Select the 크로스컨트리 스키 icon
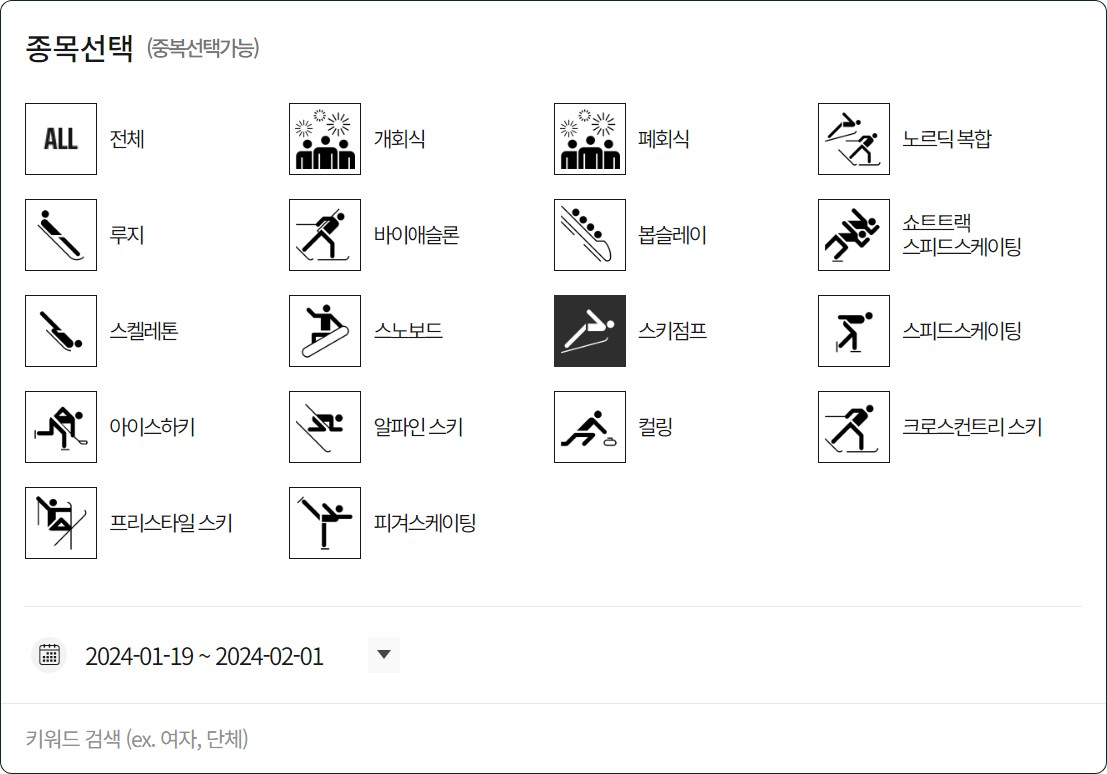The height and width of the screenshot is (774, 1107). (x=853, y=427)
